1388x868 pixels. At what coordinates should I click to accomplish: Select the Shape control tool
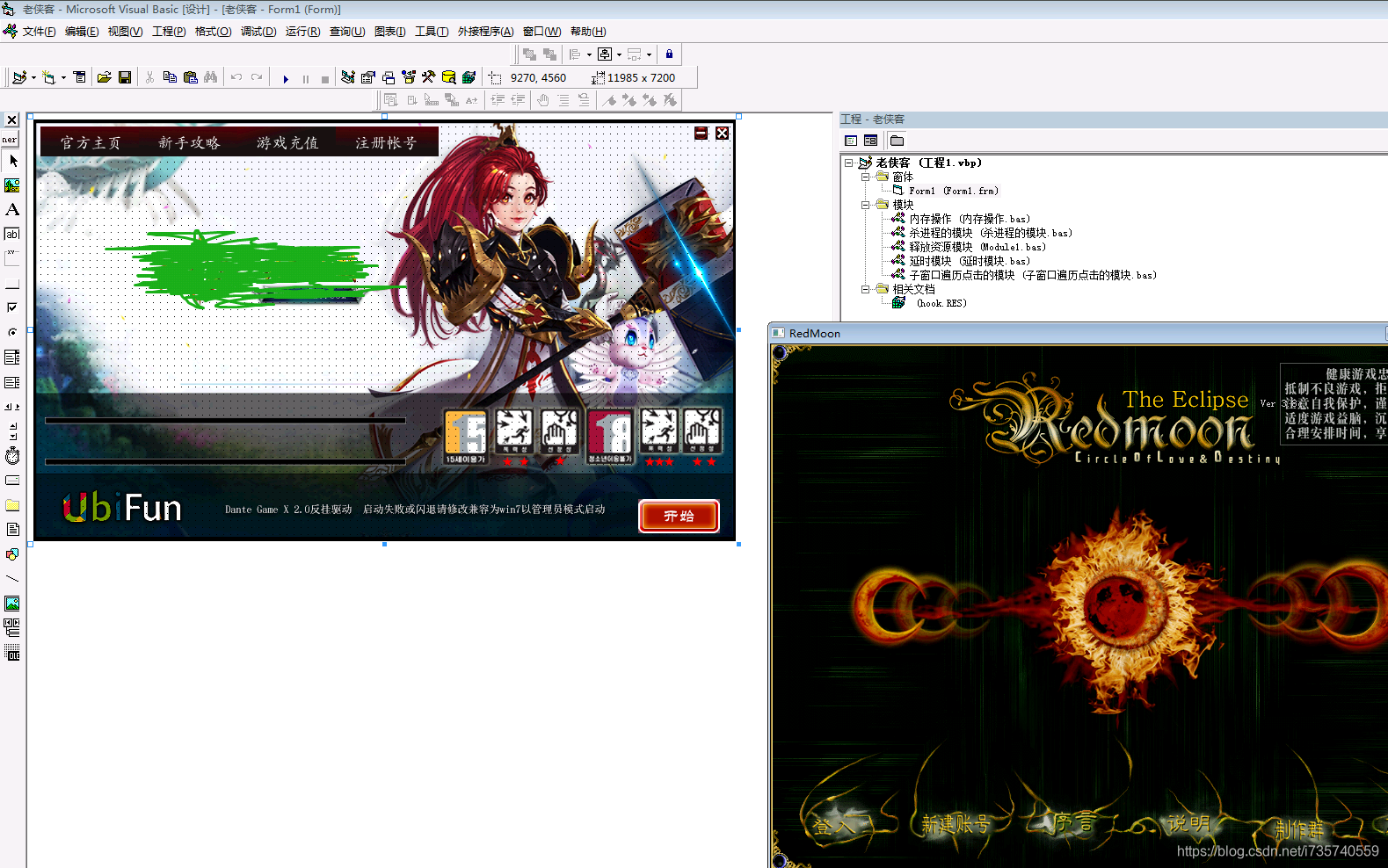[x=12, y=554]
